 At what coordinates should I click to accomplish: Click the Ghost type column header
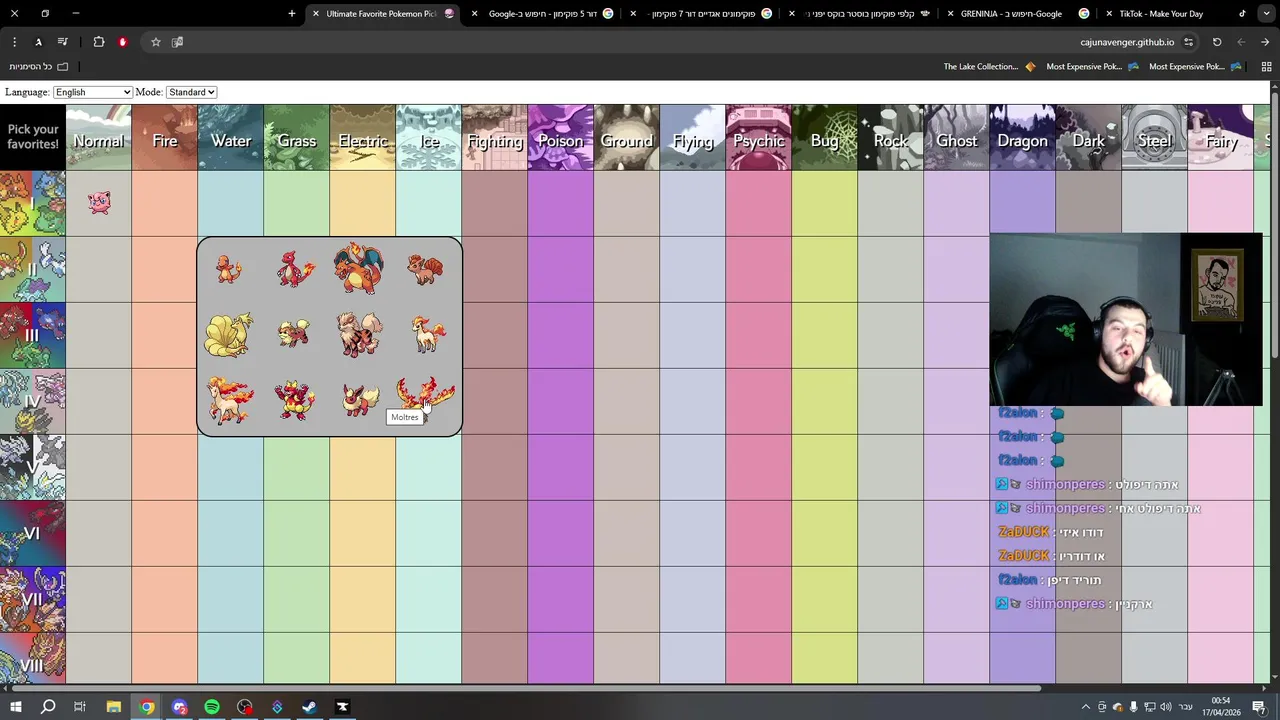click(x=957, y=138)
